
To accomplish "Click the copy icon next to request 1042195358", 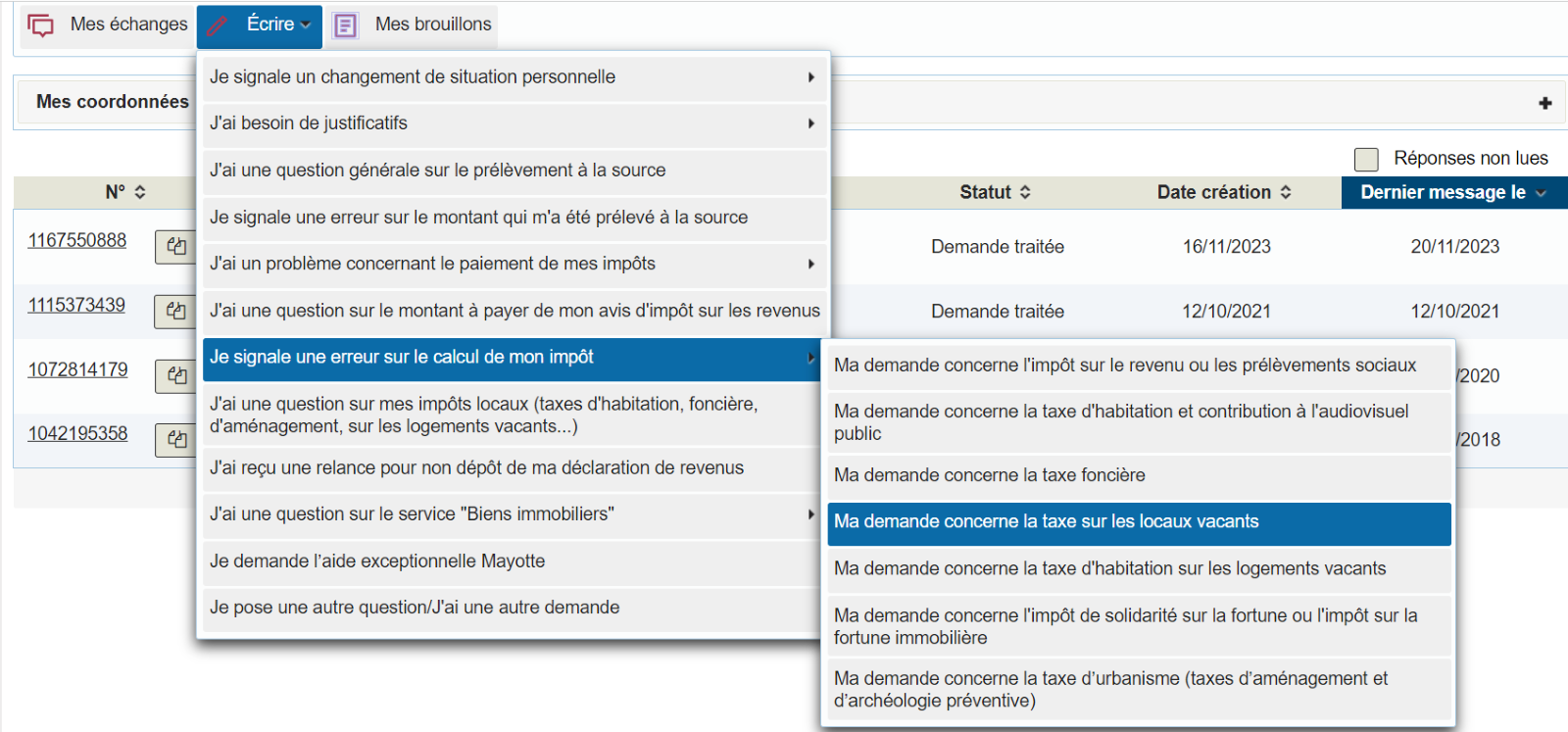I will point(176,440).
